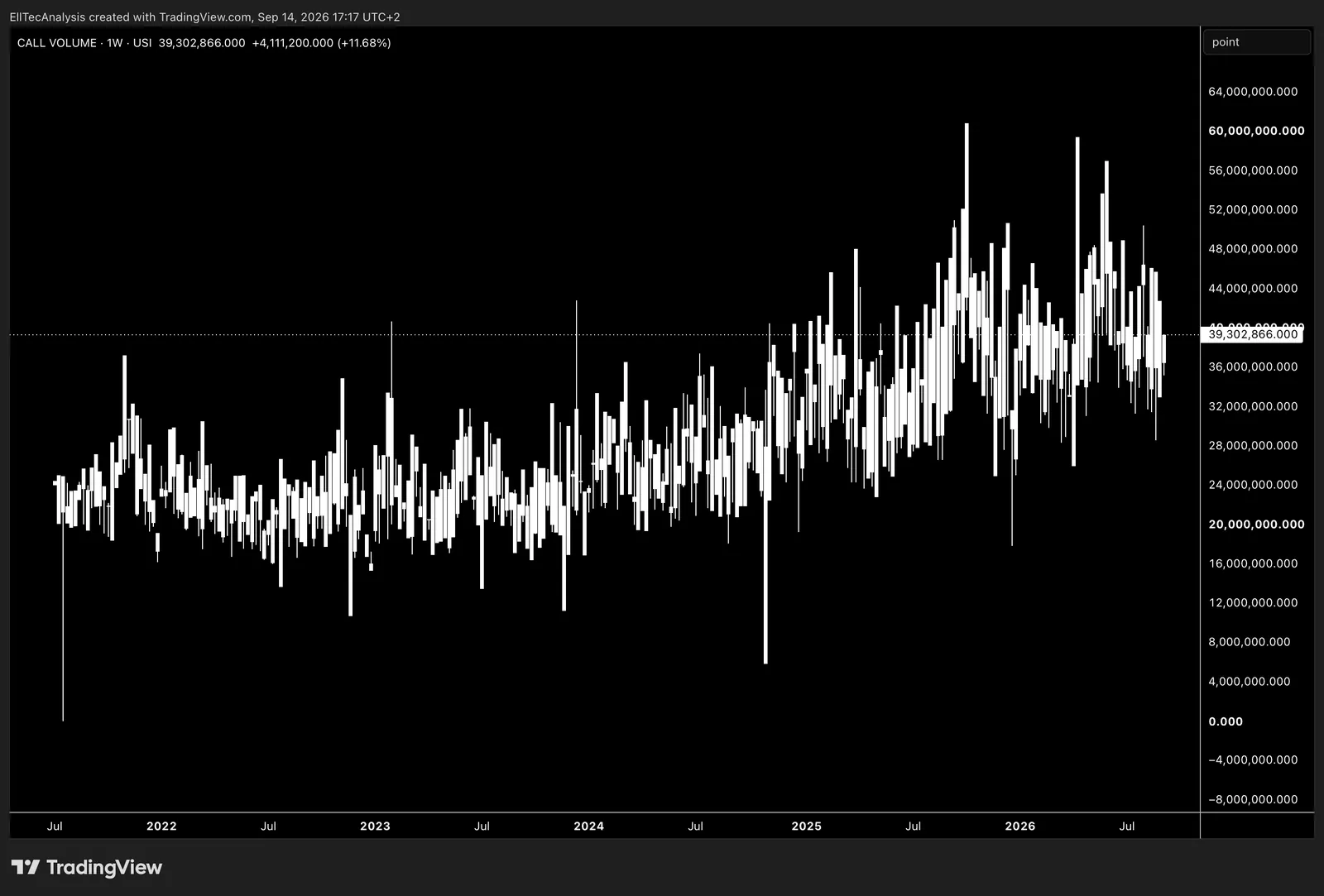The height and width of the screenshot is (896, 1324).
Task: Click the 60,000,000.000 price axis label
Action: click(1256, 131)
